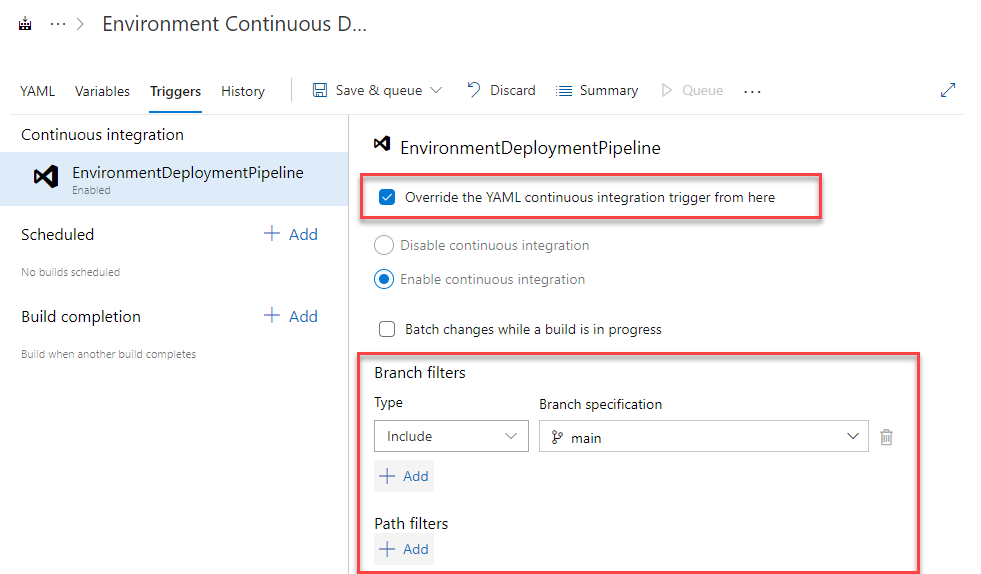Click the pipelines icon in breadcrumb
981x574 pixels.
coord(25,24)
